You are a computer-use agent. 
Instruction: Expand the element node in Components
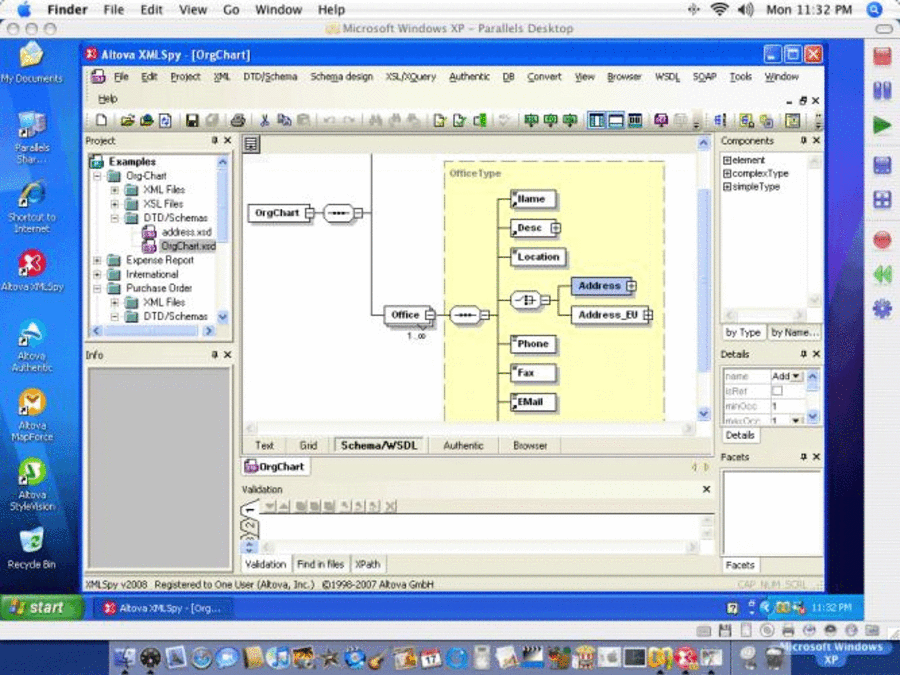(x=727, y=160)
